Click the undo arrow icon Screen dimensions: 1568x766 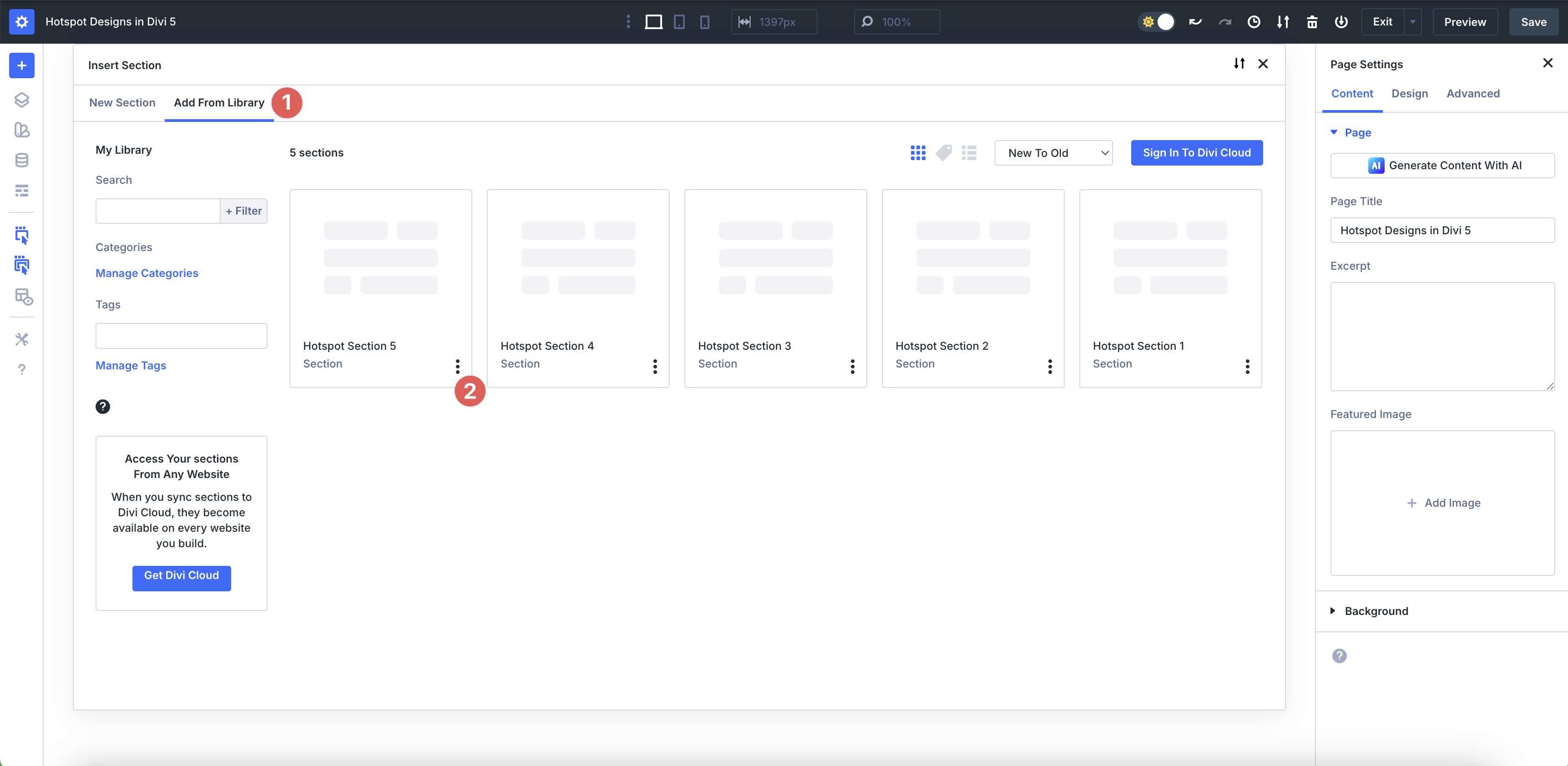[1195, 22]
